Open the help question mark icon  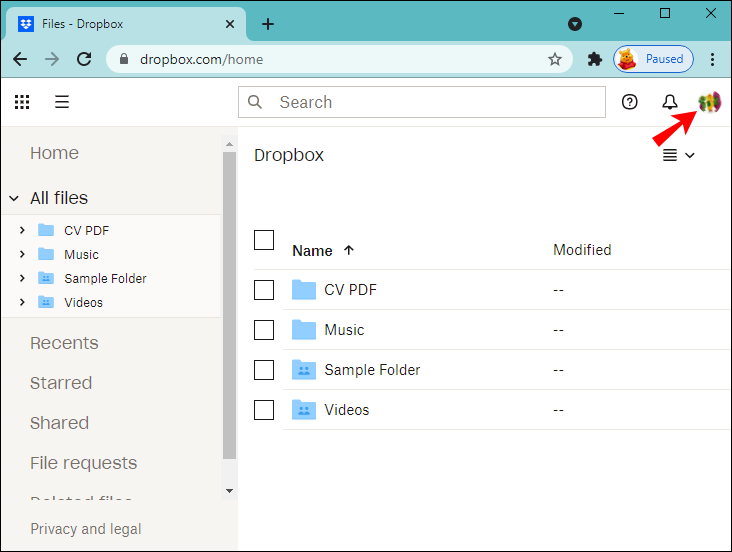point(630,102)
